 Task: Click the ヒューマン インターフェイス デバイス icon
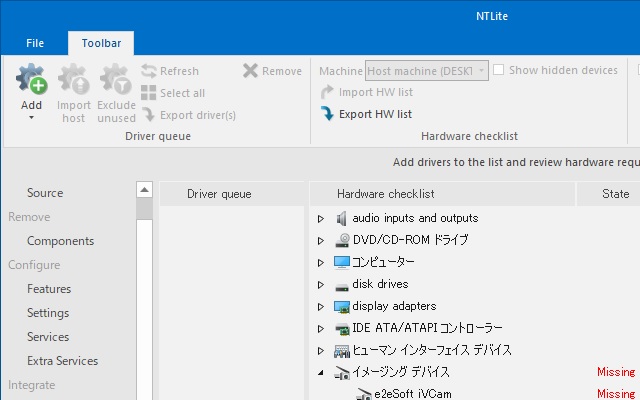[x=342, y=351]
